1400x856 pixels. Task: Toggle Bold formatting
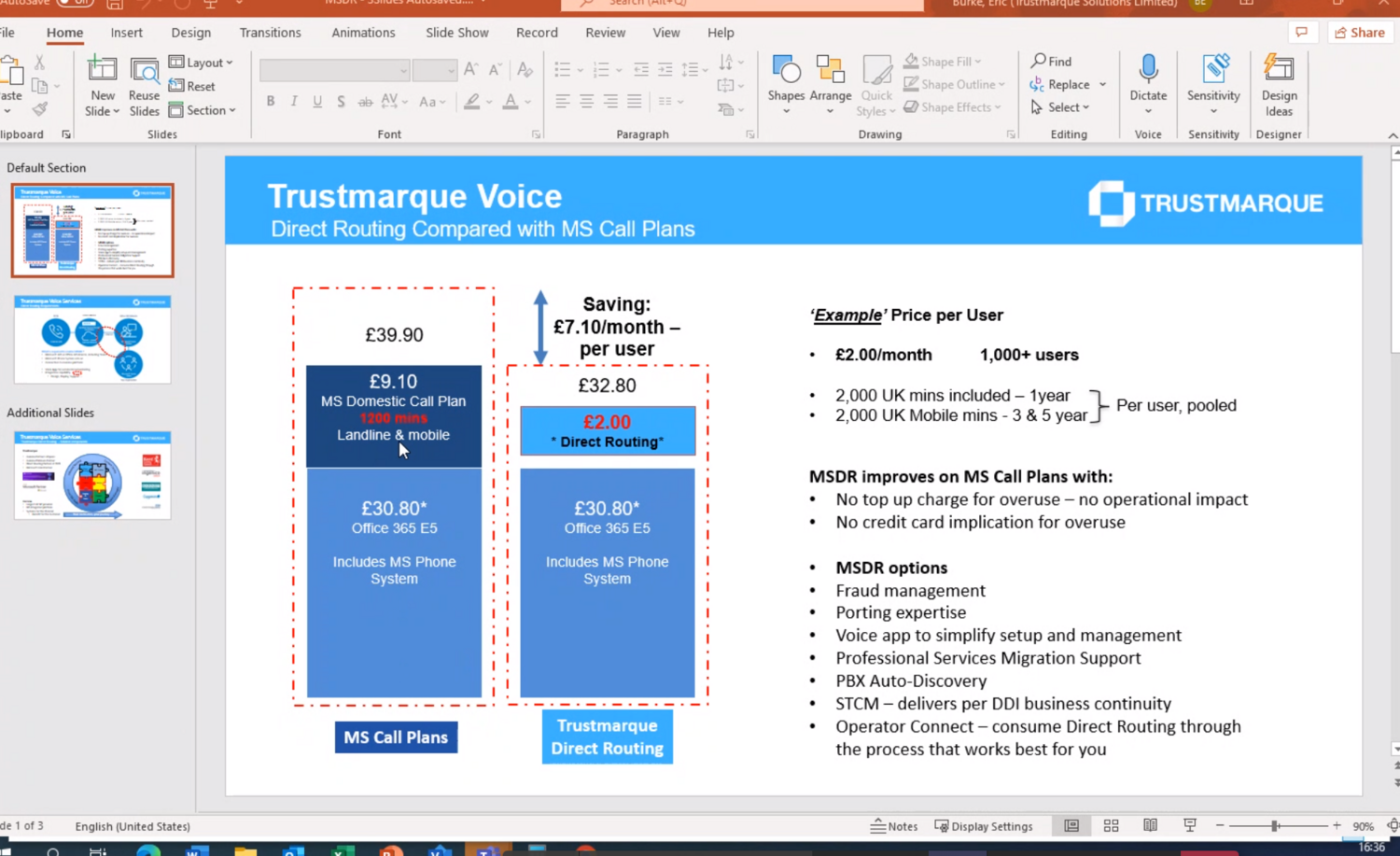[271, 101]
